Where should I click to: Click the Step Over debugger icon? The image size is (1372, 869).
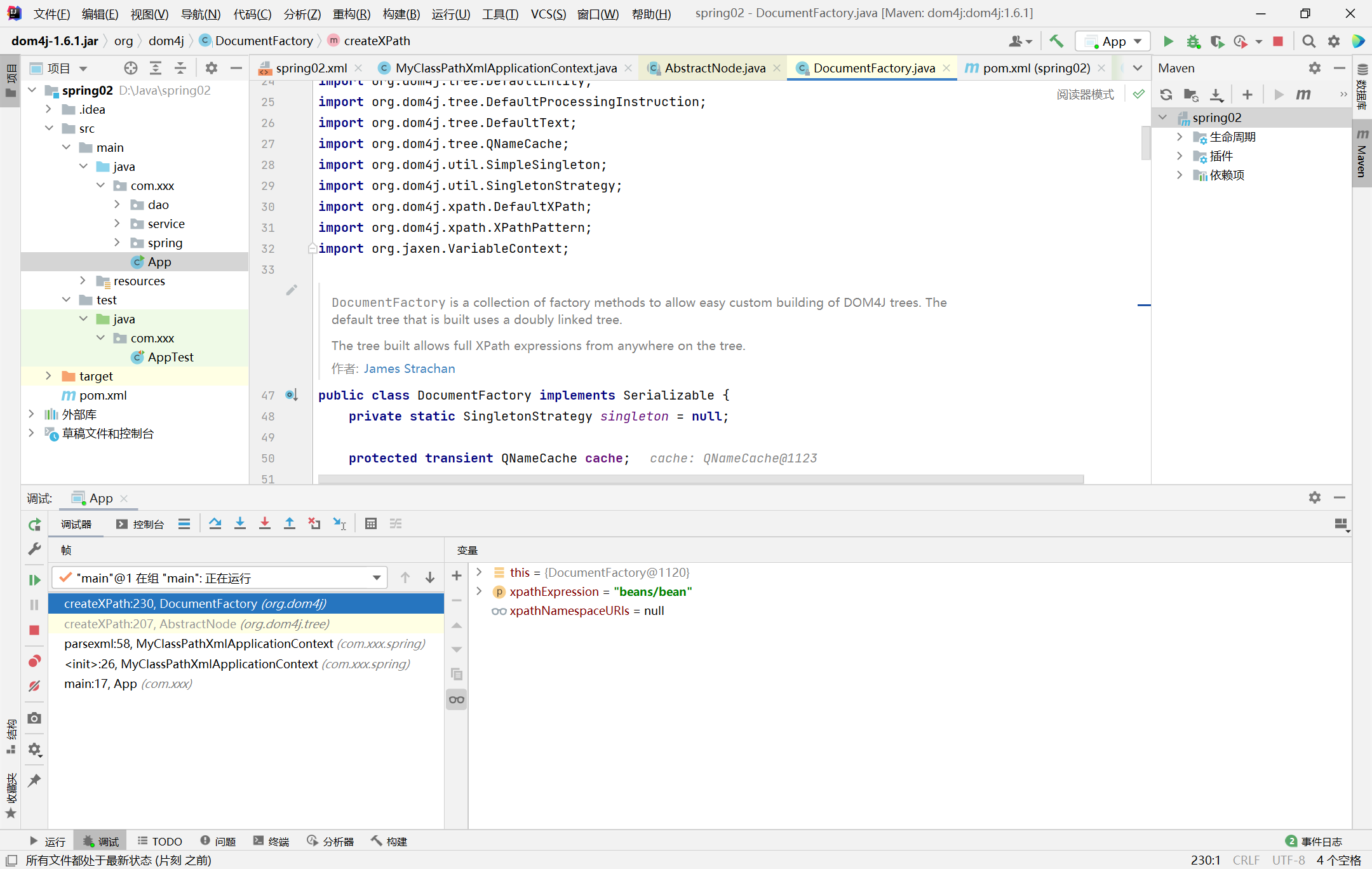[215, 523]
